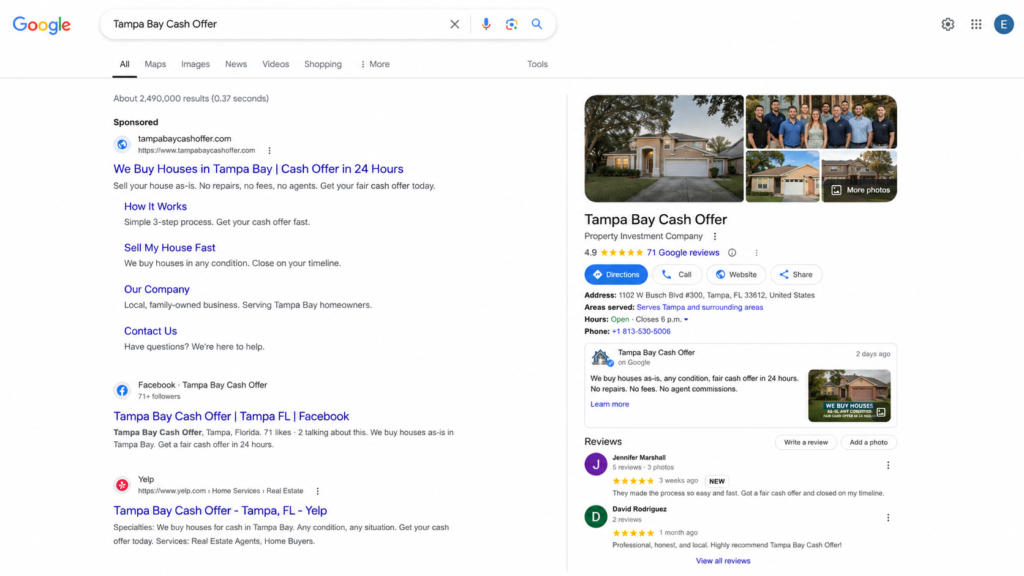The height and width of the screenshot is (576, 1024).
Task: Open the Contact Us sitelink
Action: (150, 331)
